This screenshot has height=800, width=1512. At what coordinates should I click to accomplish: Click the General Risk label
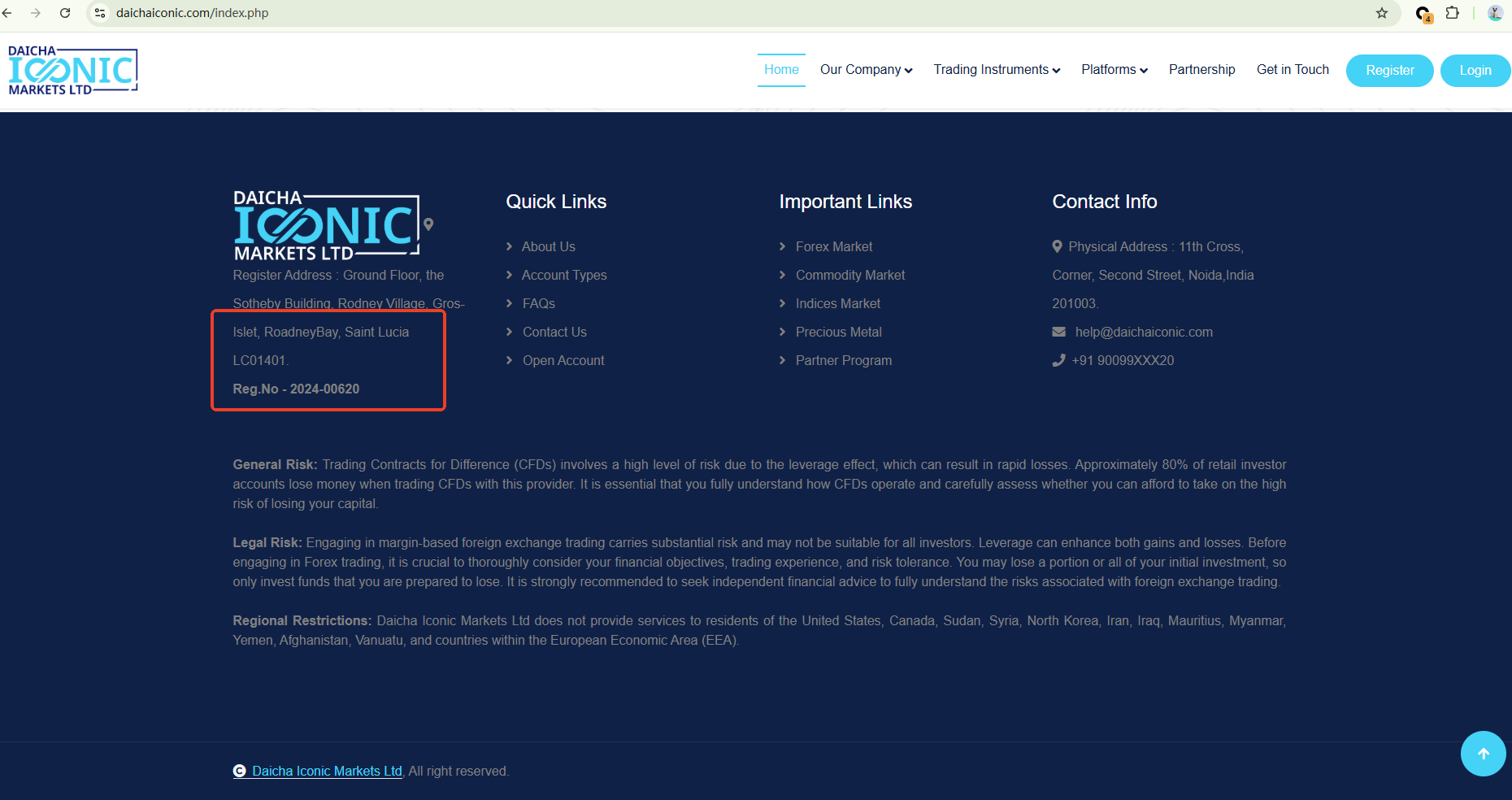click(276, 464)
